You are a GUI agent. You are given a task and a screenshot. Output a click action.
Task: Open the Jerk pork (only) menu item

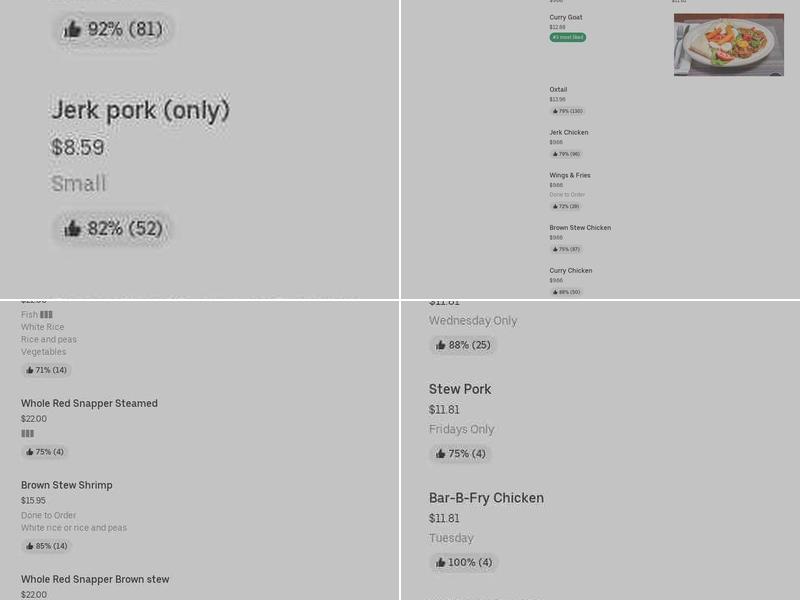[x=141, y=110]
